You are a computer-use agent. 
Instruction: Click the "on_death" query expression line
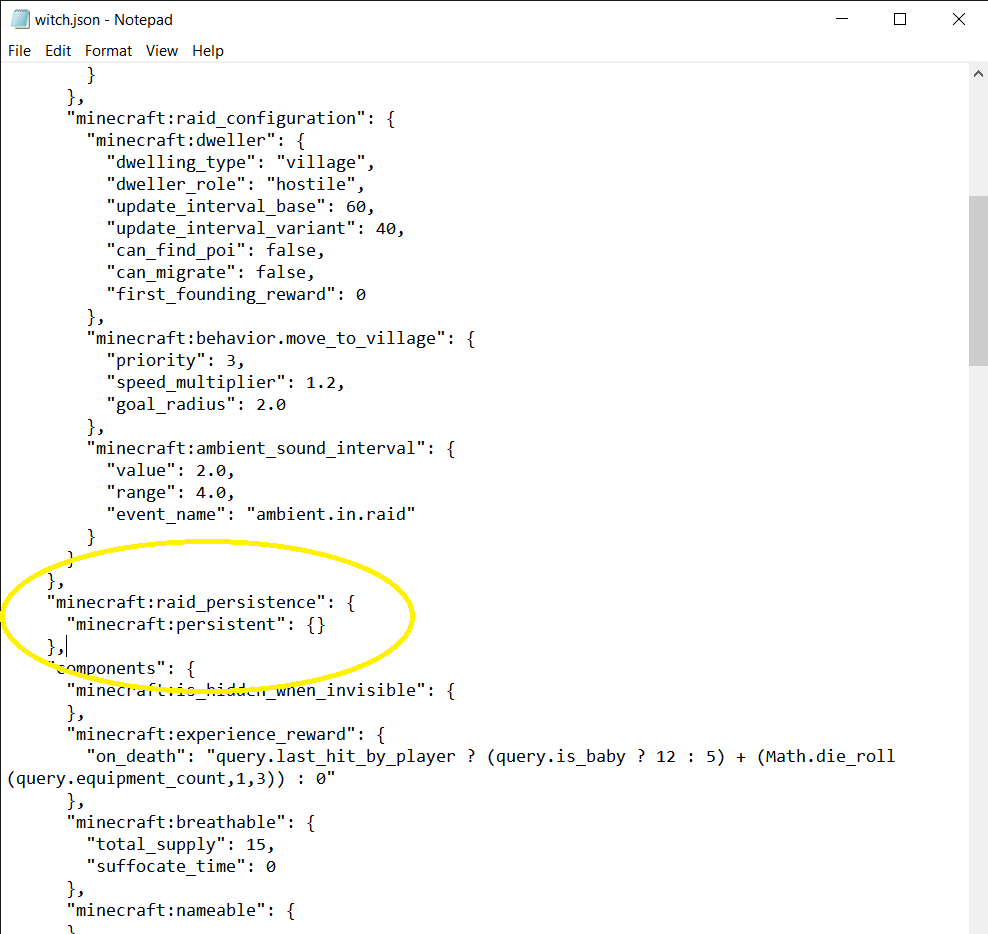(491, 757)
